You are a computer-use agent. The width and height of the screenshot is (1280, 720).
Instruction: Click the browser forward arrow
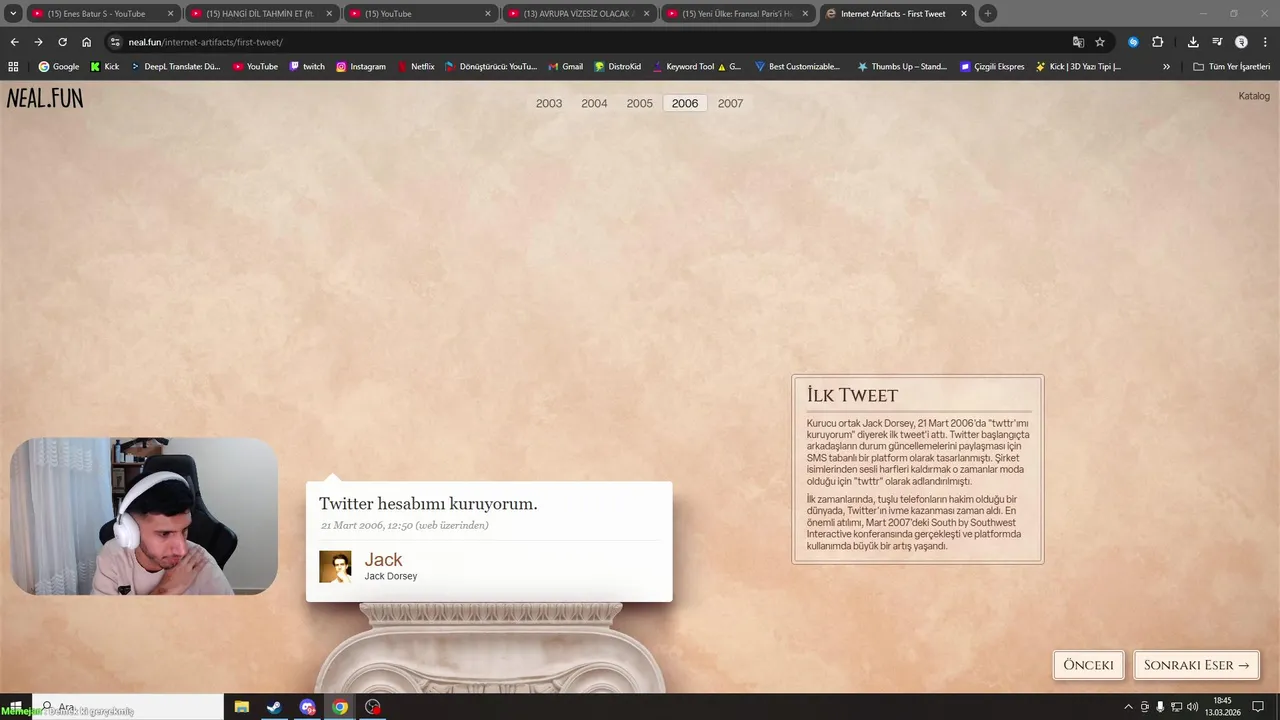(x=38, y=42)
